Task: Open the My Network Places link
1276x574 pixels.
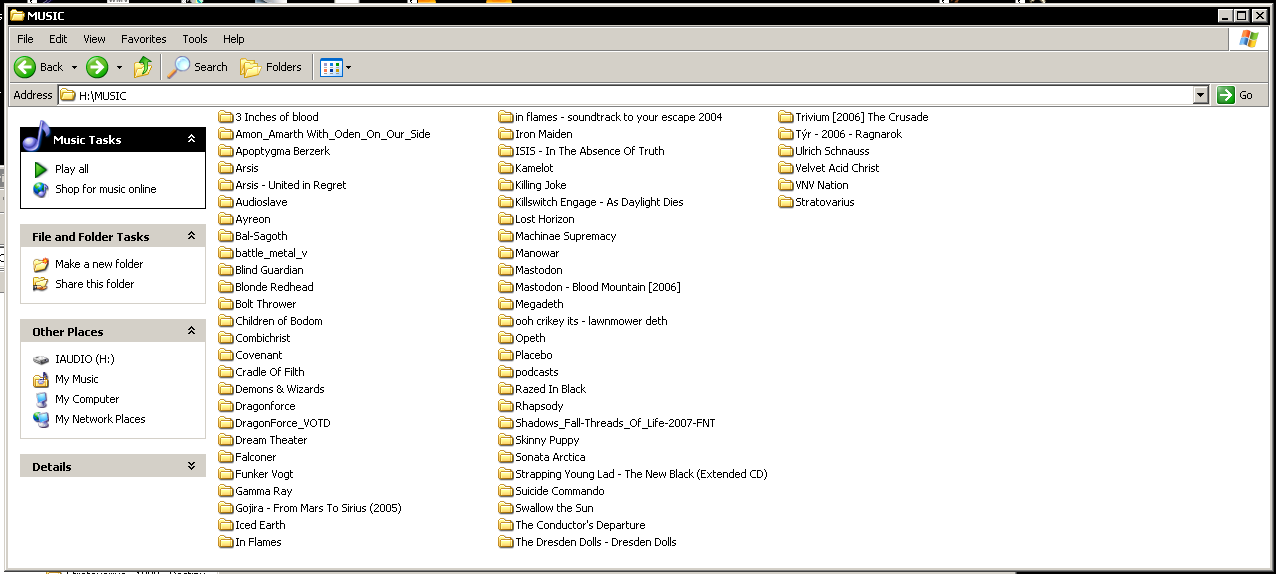Action: point(100,419)
